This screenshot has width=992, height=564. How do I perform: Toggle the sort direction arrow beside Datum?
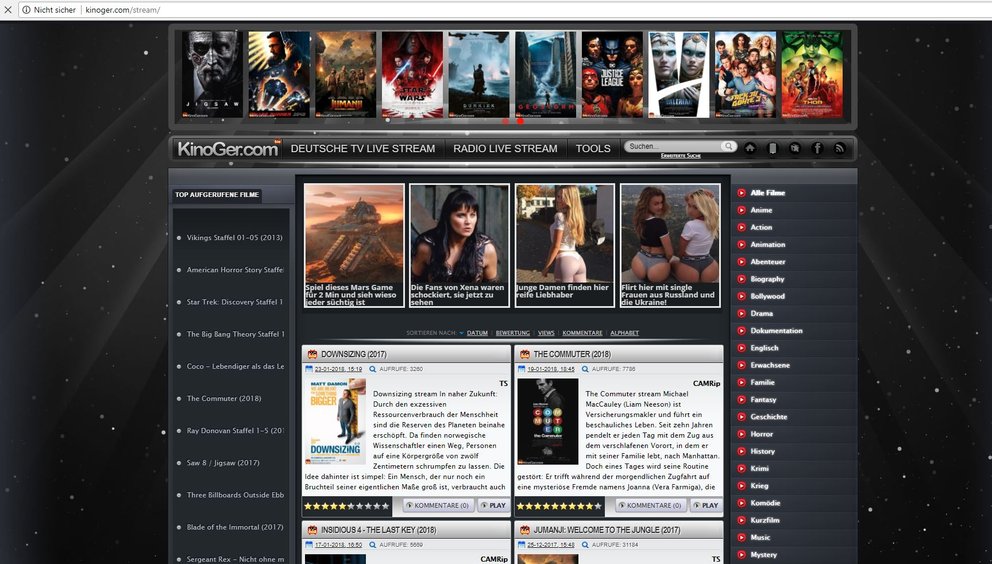tap(462, 333)
